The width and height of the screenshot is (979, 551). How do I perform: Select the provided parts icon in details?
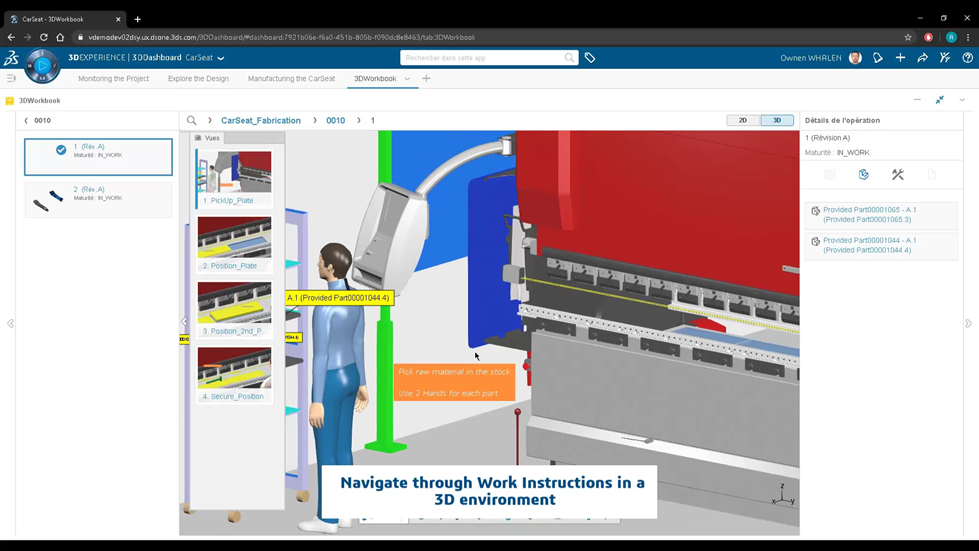(863, 174)
